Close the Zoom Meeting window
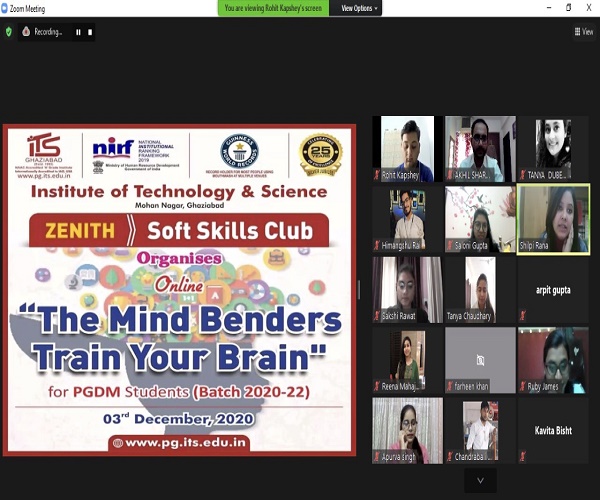This screenshot has width=600, height=500. coord(589,8)
